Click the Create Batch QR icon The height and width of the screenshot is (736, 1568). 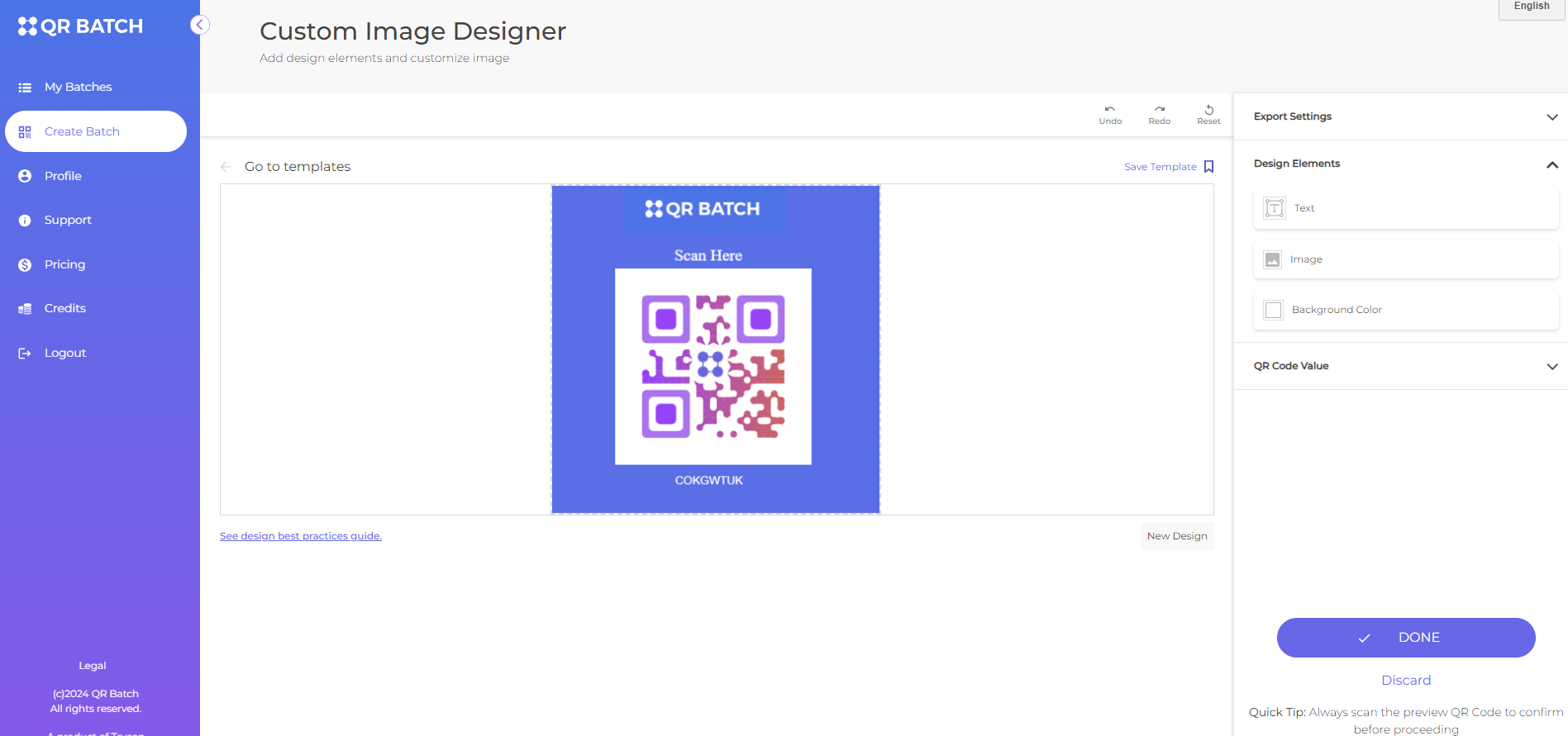coord(25,132)
